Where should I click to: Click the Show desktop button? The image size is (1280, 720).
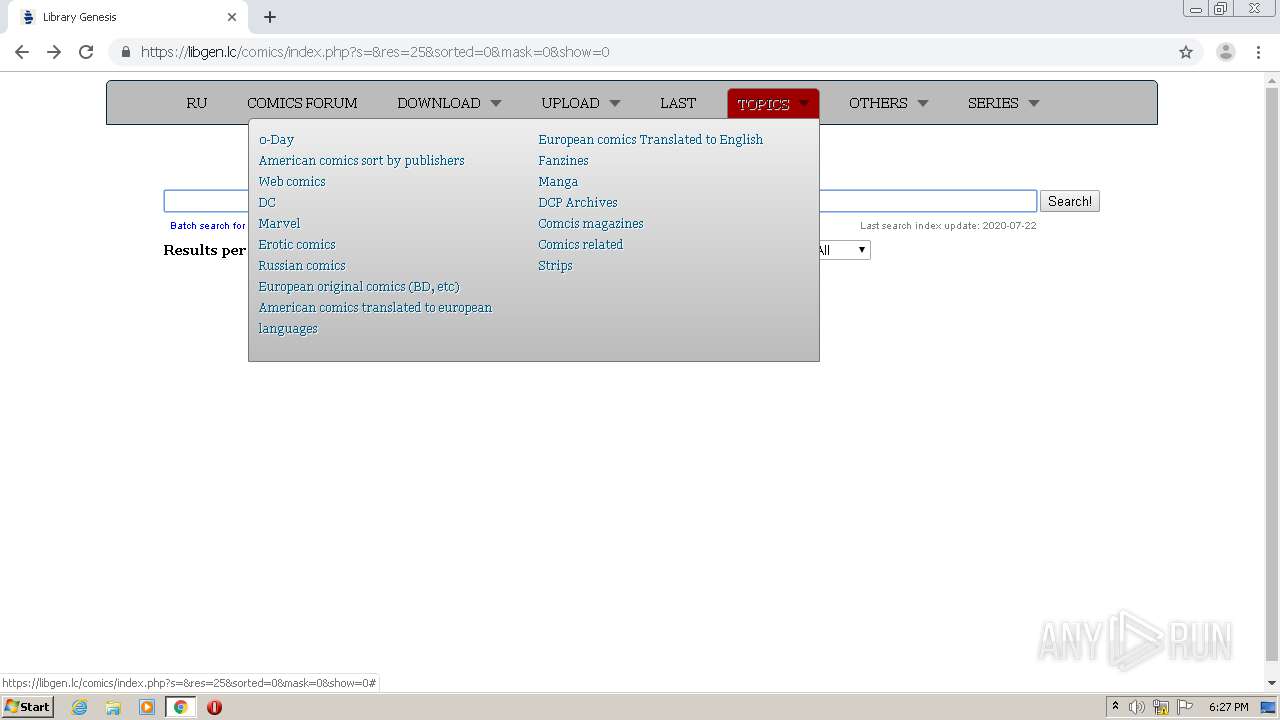pos(1268,707)
